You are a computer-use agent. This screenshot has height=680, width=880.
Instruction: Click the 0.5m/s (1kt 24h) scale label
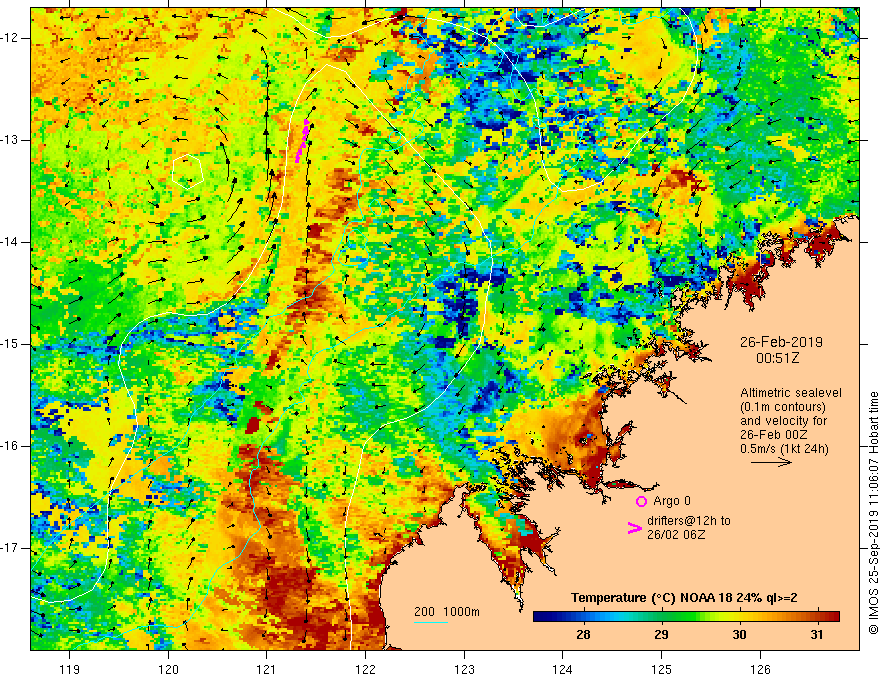click(x=784, y=449)
